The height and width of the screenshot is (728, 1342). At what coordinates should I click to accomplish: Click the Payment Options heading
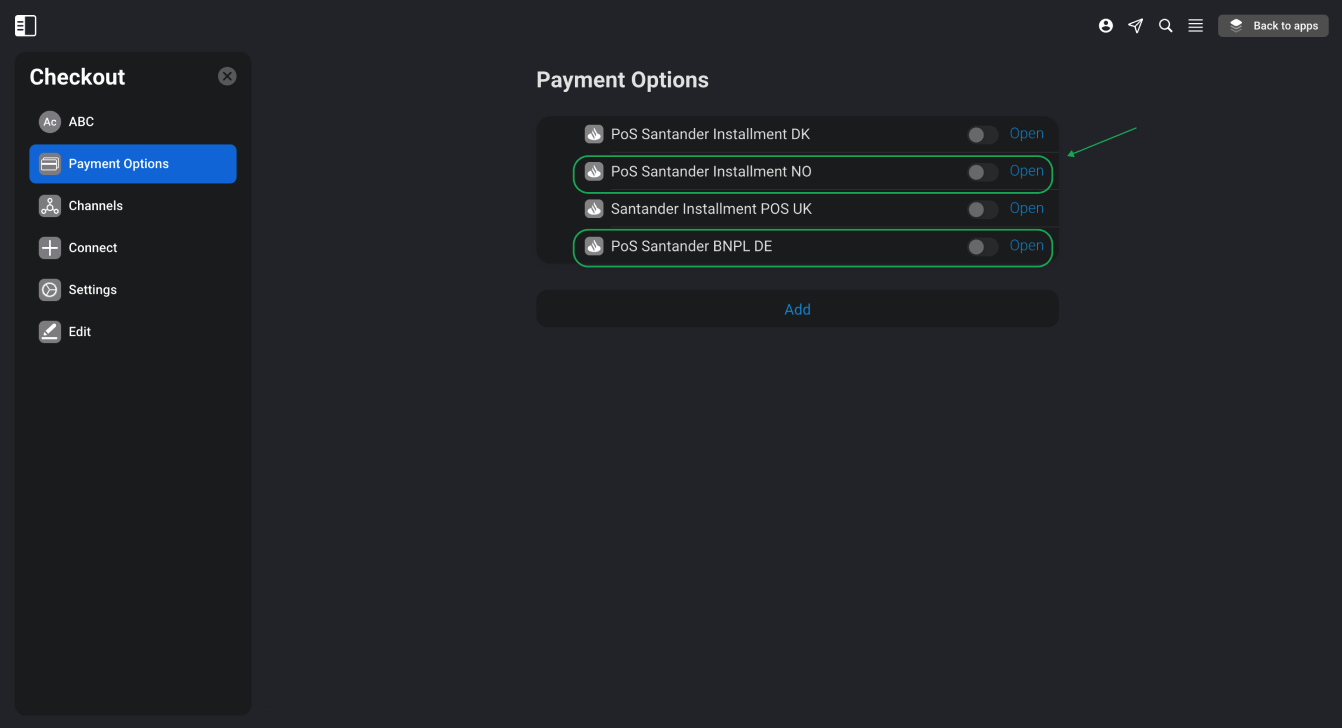click(622, 80)
